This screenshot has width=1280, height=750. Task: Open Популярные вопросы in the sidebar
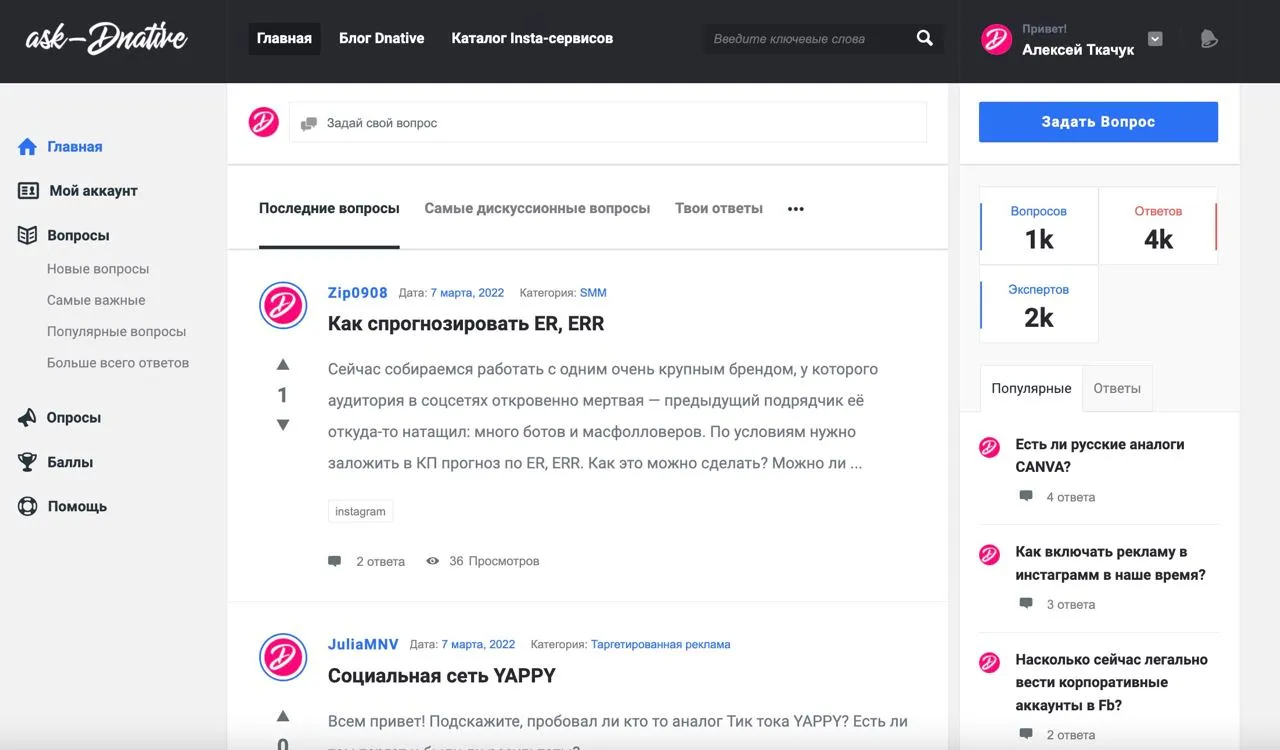(117, 331)
